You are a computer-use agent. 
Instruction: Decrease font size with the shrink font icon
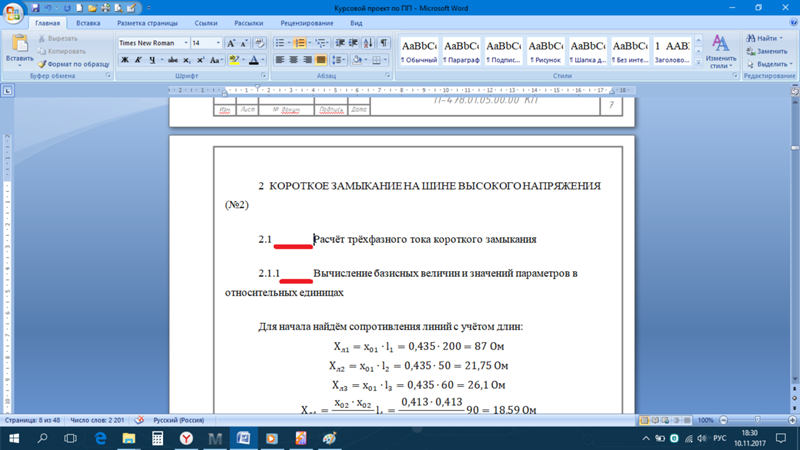244,43
